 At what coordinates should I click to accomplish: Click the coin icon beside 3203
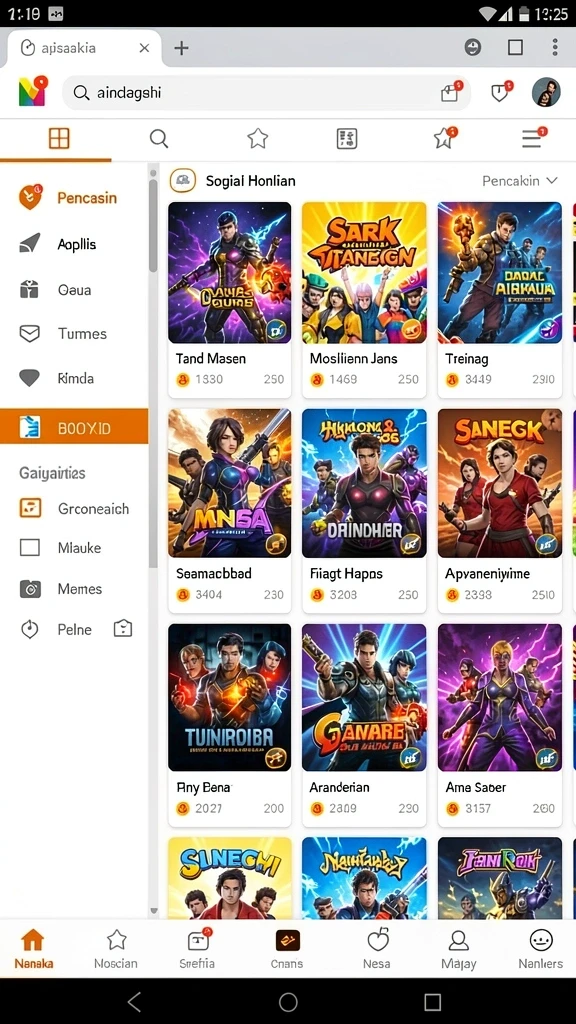[317, 595]
